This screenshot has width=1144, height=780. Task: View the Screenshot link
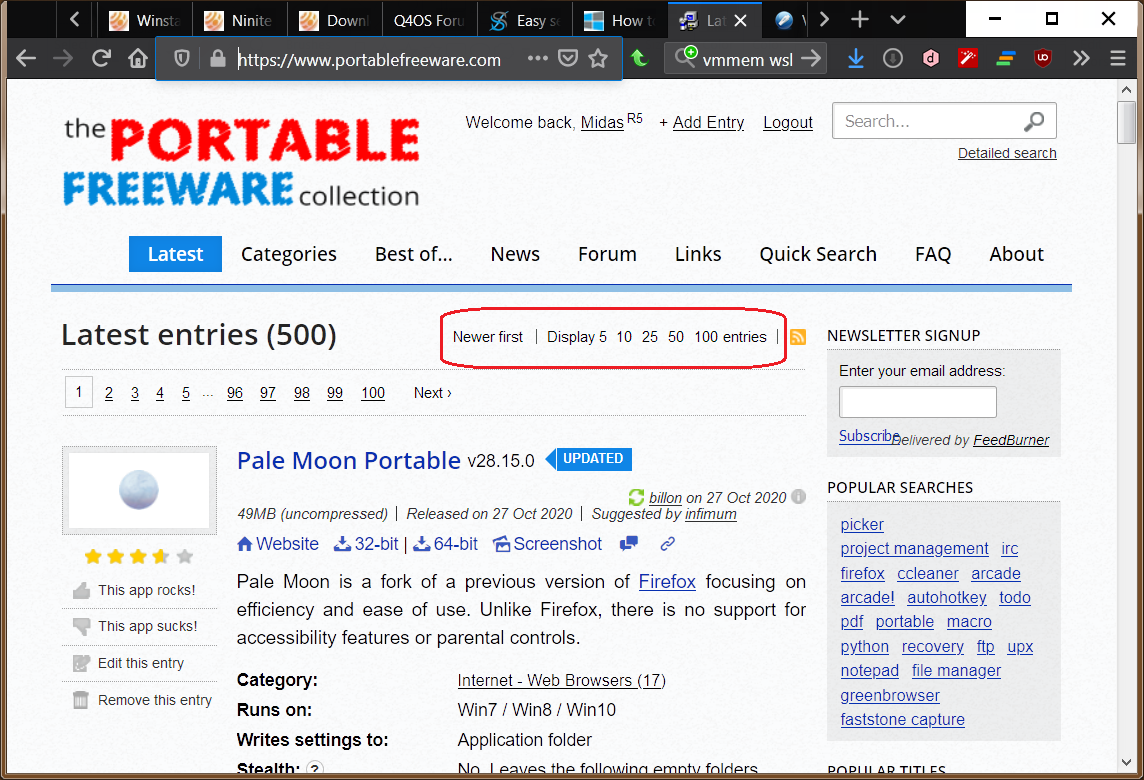click(547, 544)
